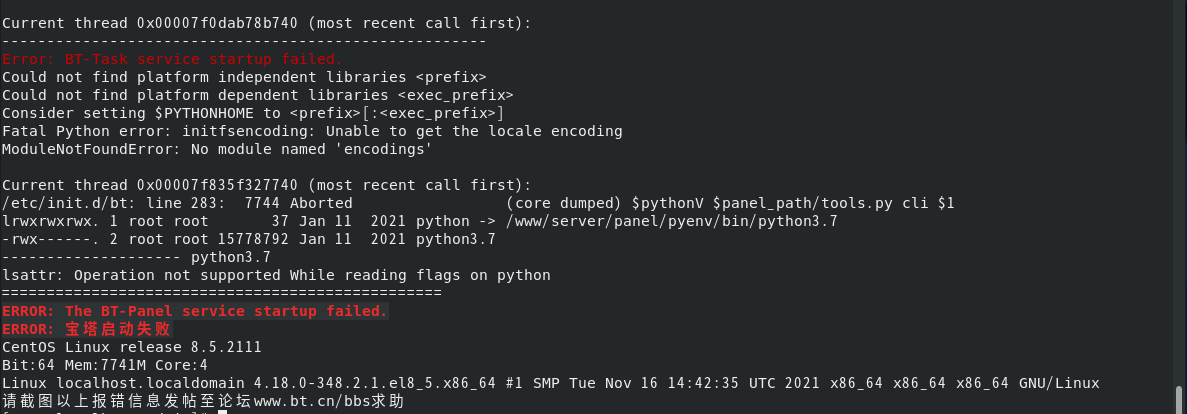The height and width of the screenshot is (414, 1187).
Task: Open the www.bt.cn/bbs forum URL
Action: pos(329,401)
